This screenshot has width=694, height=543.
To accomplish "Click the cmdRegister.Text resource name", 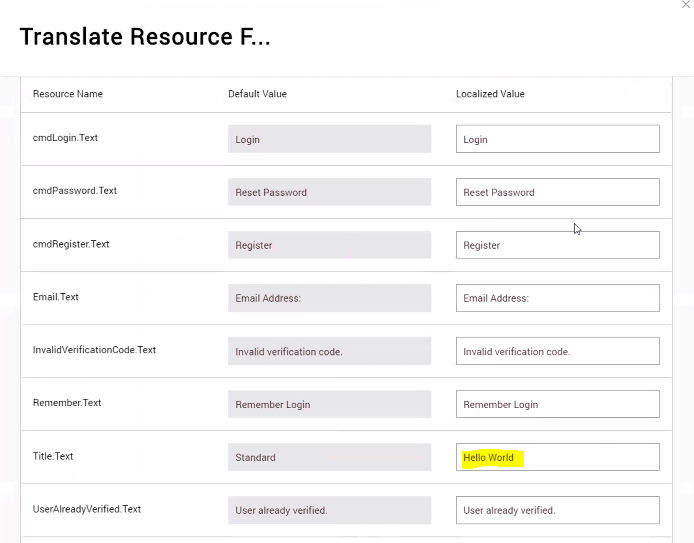I will (x=71, y=244).
